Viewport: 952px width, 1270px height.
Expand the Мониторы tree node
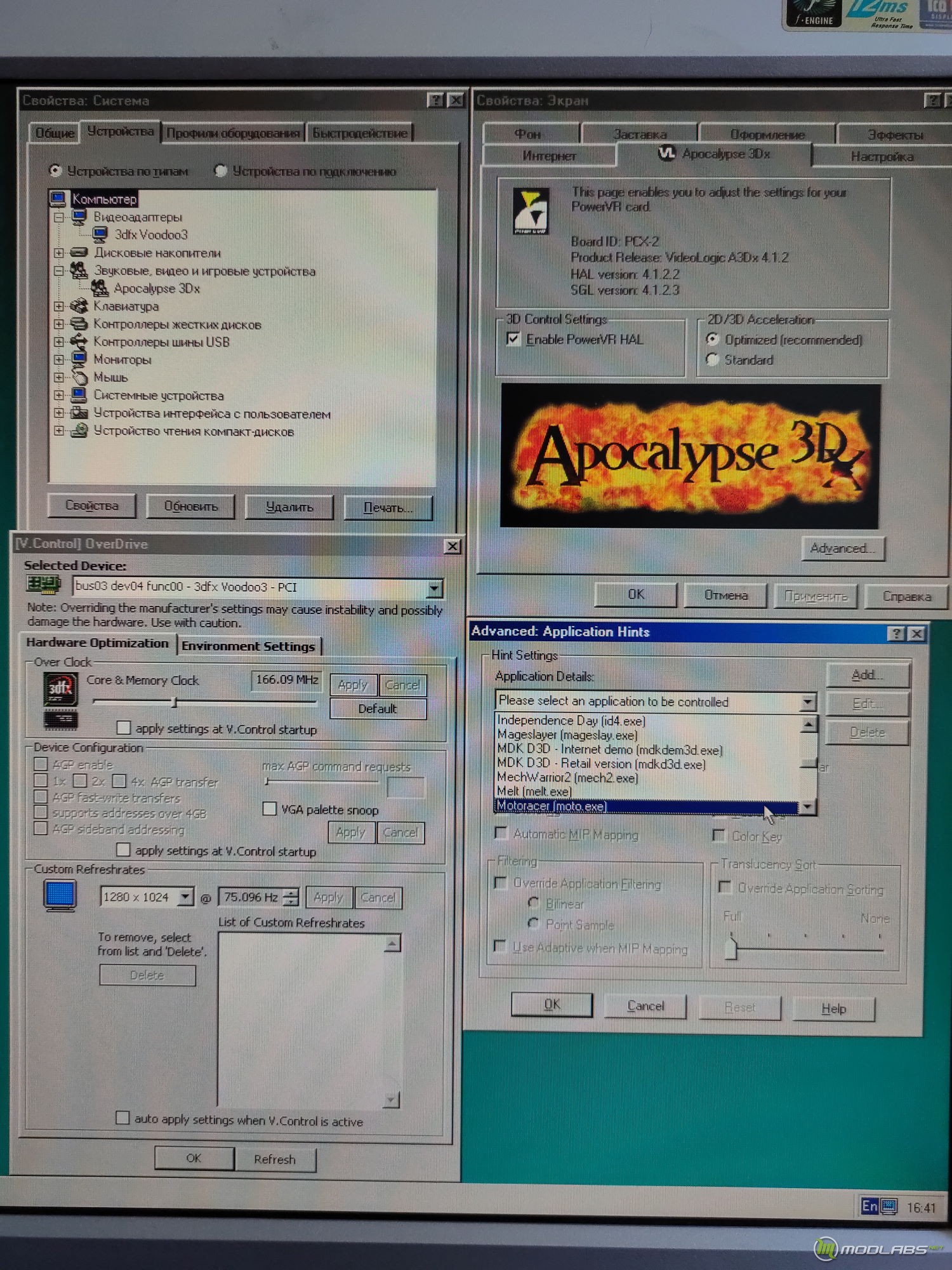pos(58,359)
